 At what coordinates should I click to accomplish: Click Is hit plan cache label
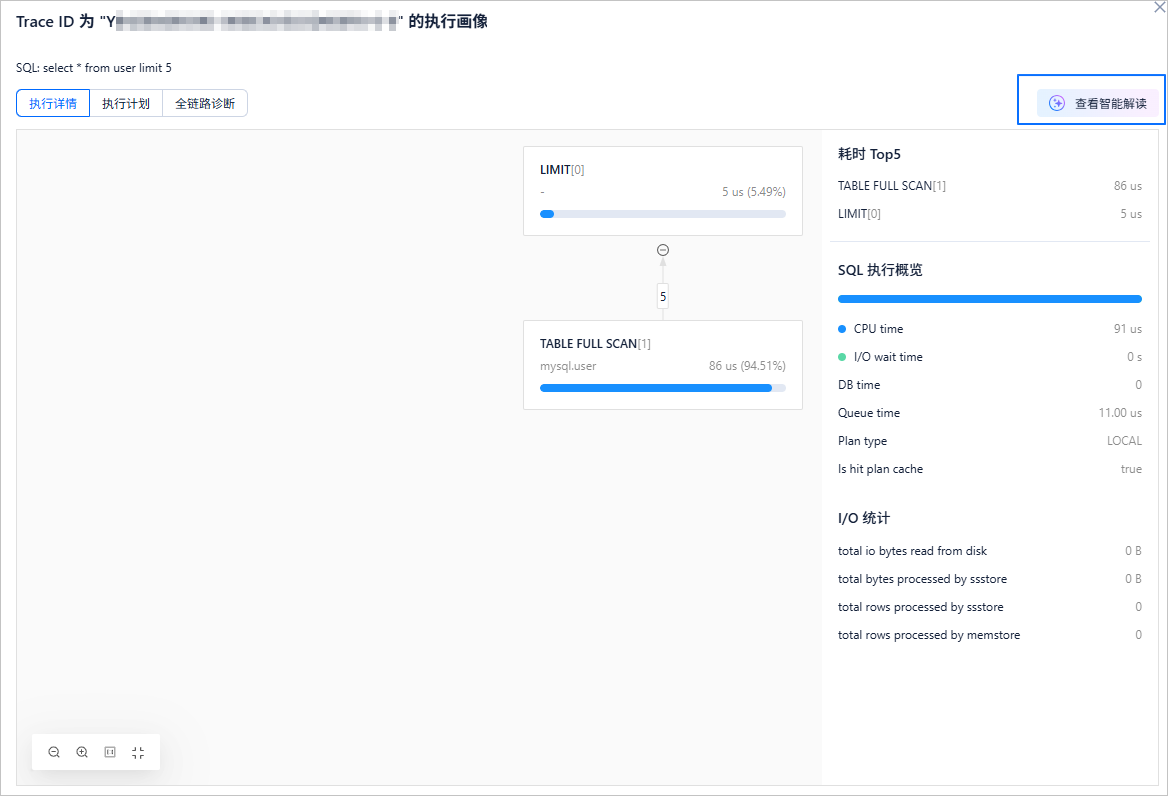880,469
